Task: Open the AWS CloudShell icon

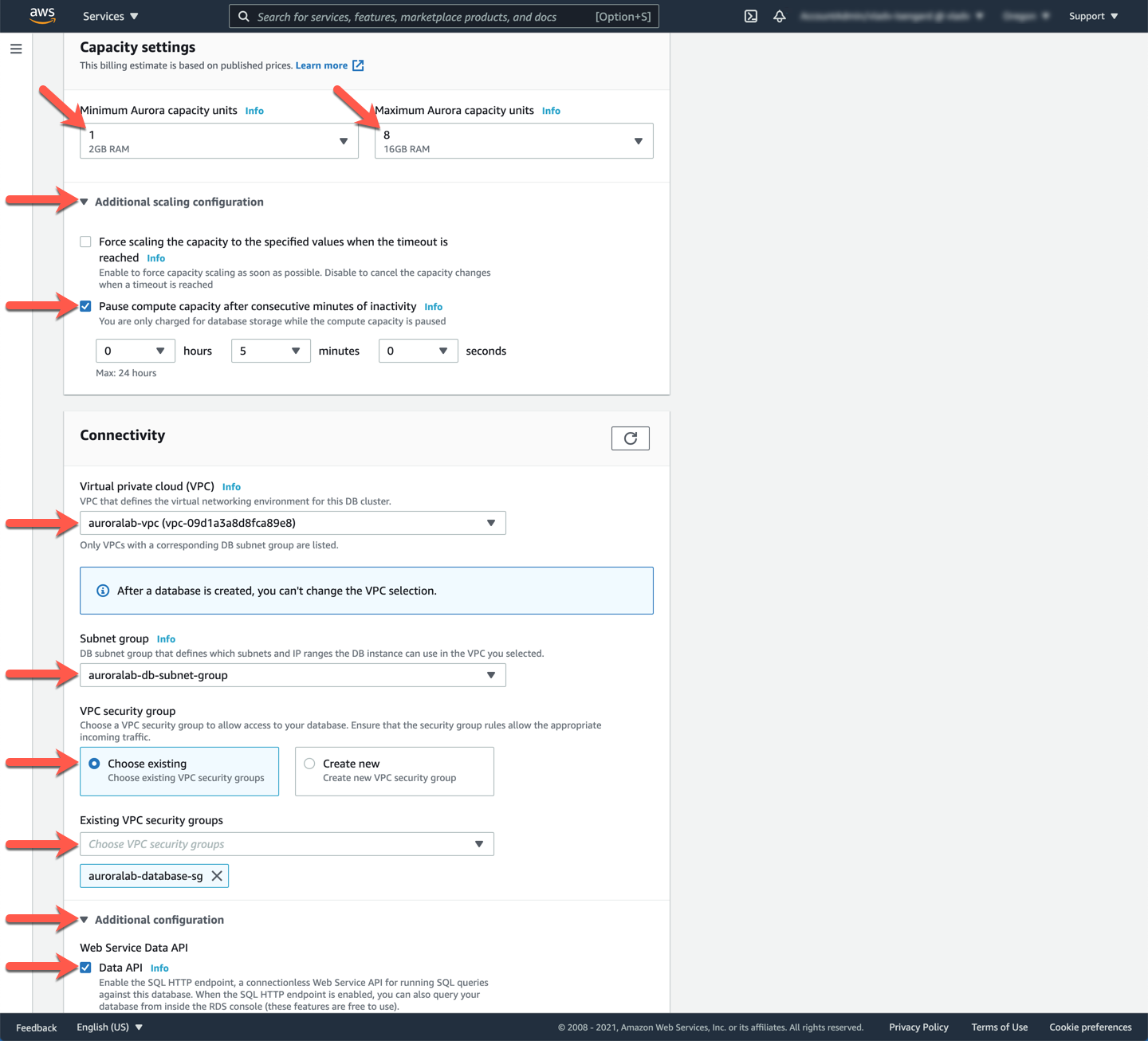Action: pos(750,16)
